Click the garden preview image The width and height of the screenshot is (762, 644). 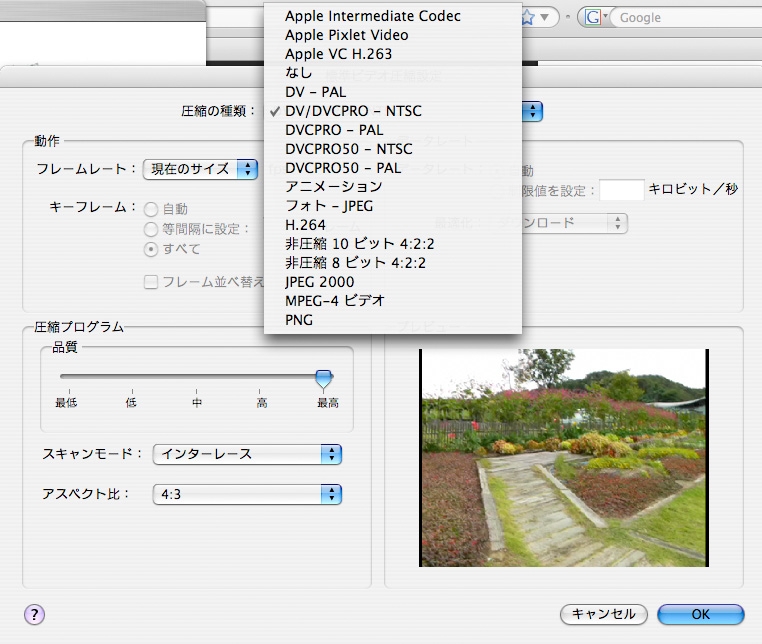[x=563, y=458]
